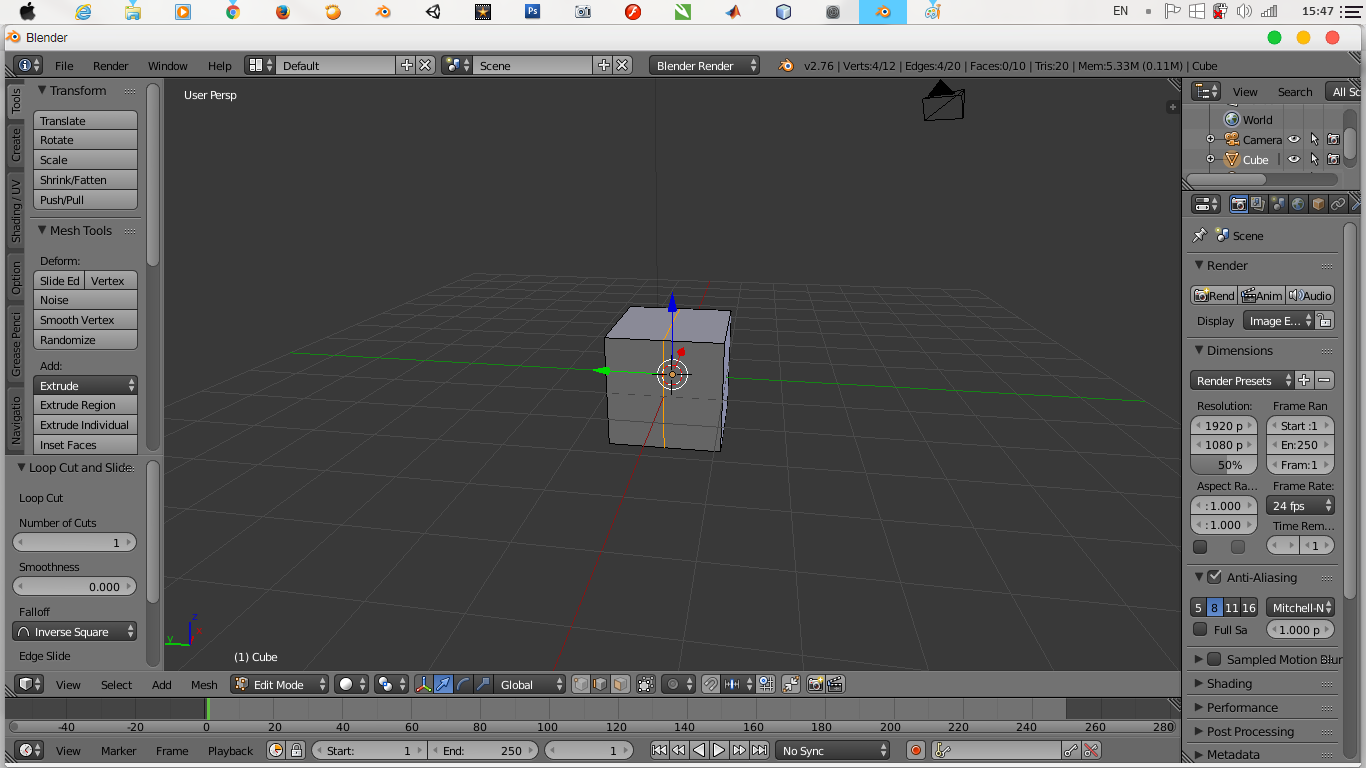
Task: Click the End frame field in the timeline
Action: click(486, 750)
